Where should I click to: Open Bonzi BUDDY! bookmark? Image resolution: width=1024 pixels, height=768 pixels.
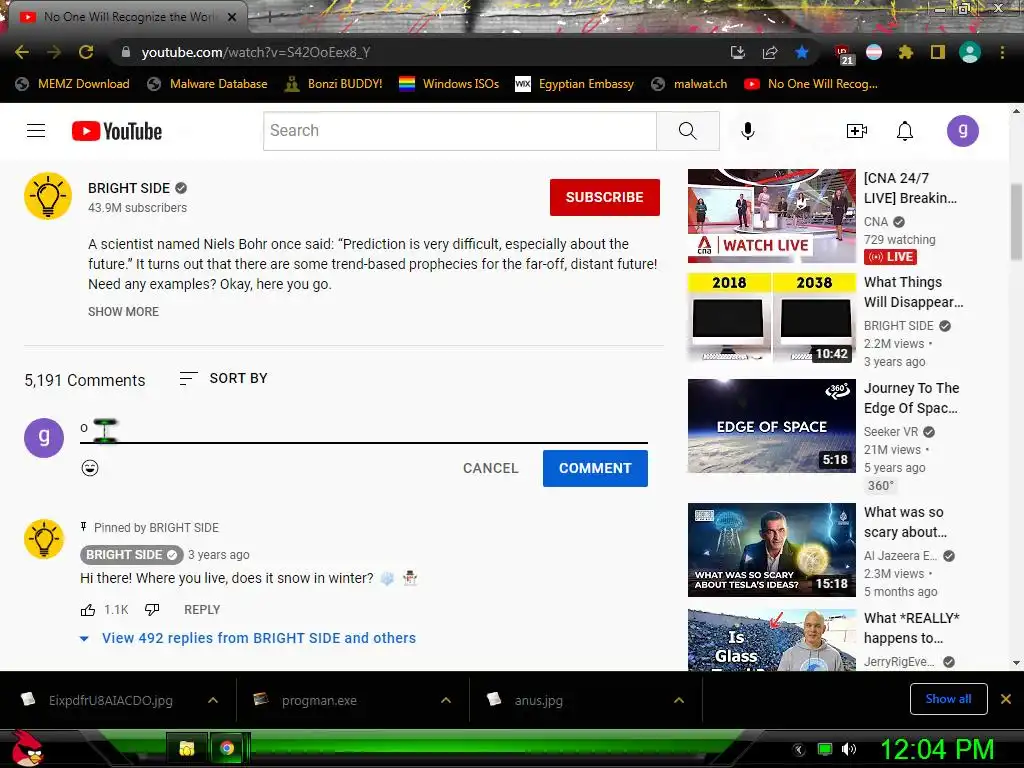tap(333, 84)
